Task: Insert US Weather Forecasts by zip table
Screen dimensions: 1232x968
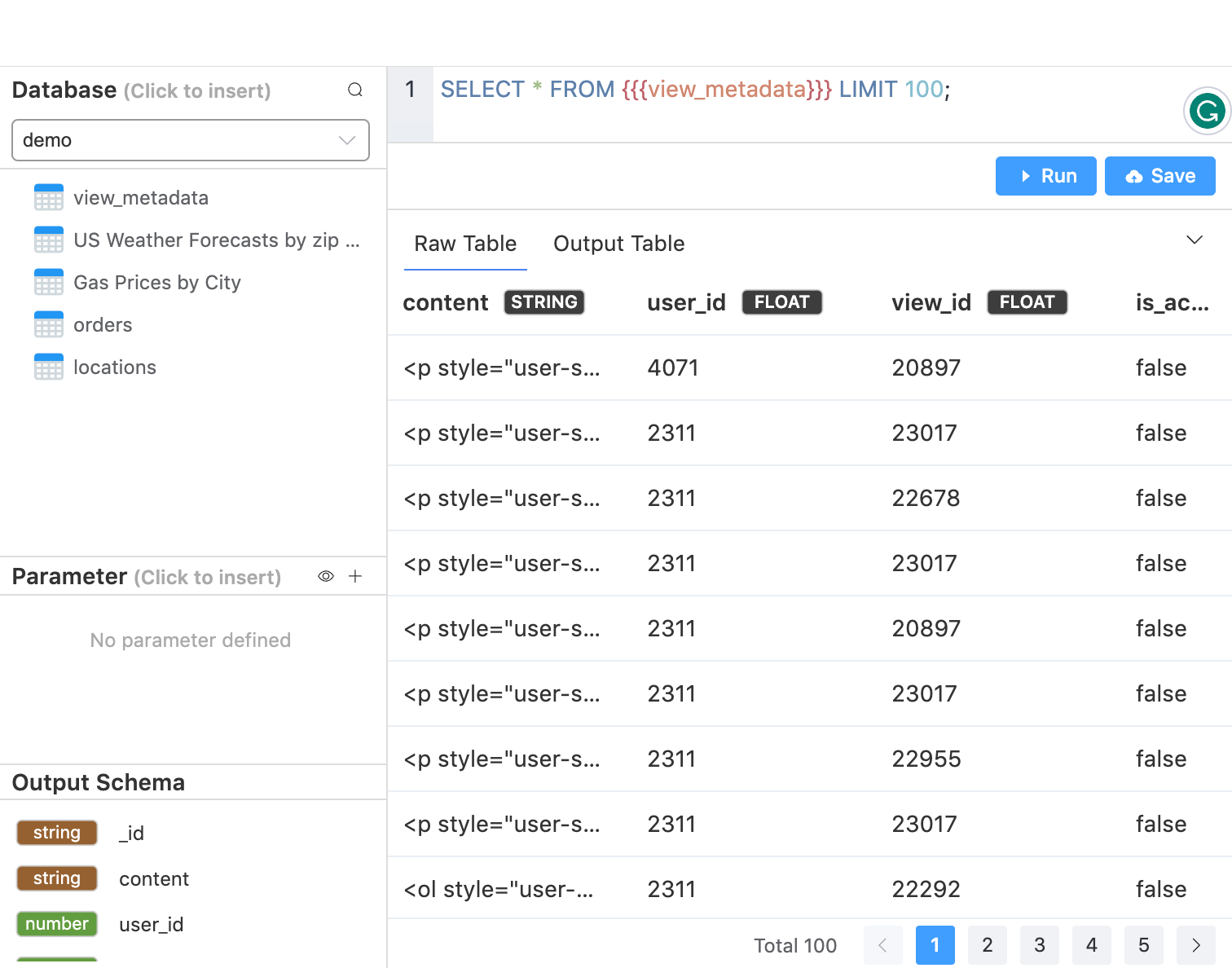Action: [x=216, y=240]
